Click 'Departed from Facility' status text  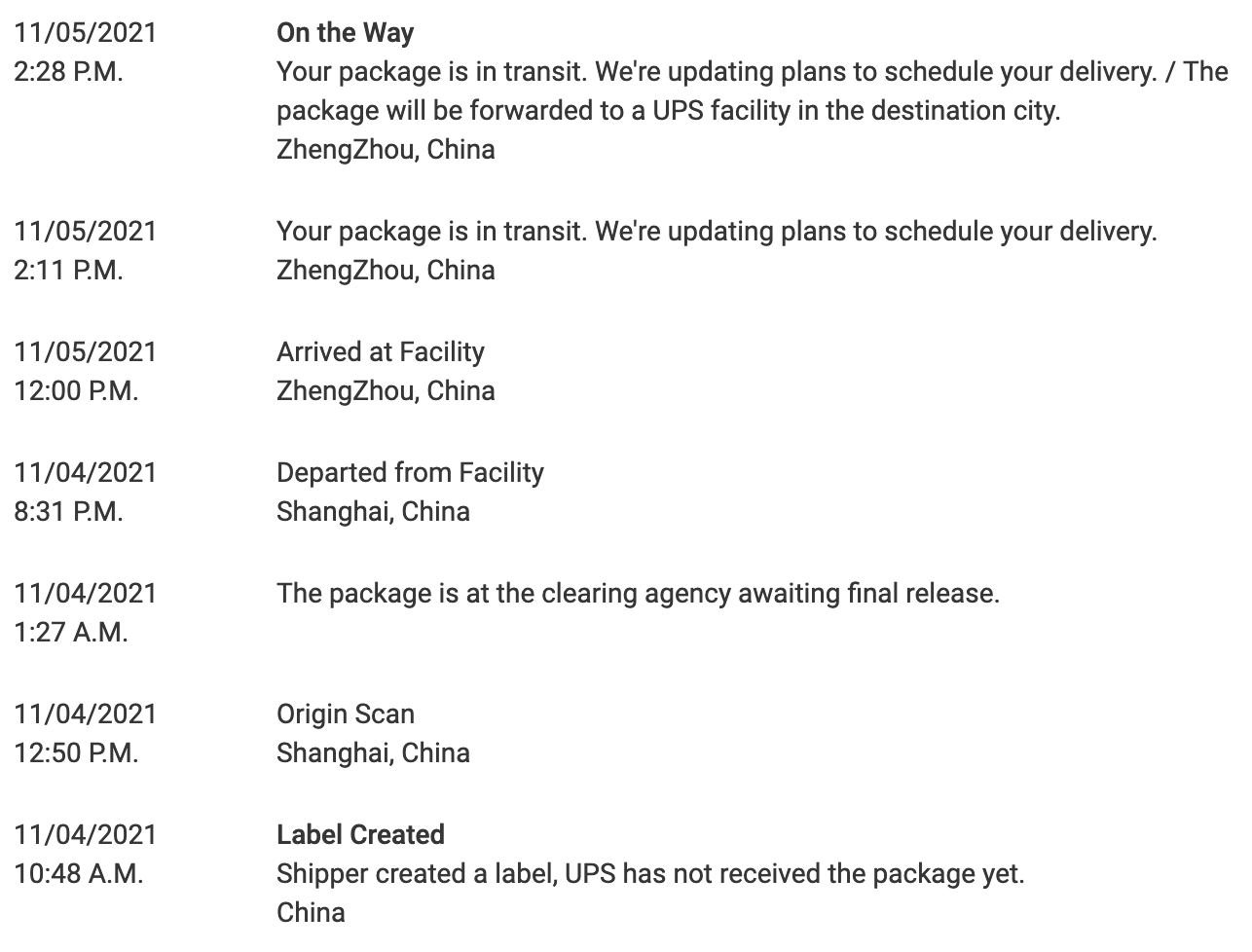point(410,473)
